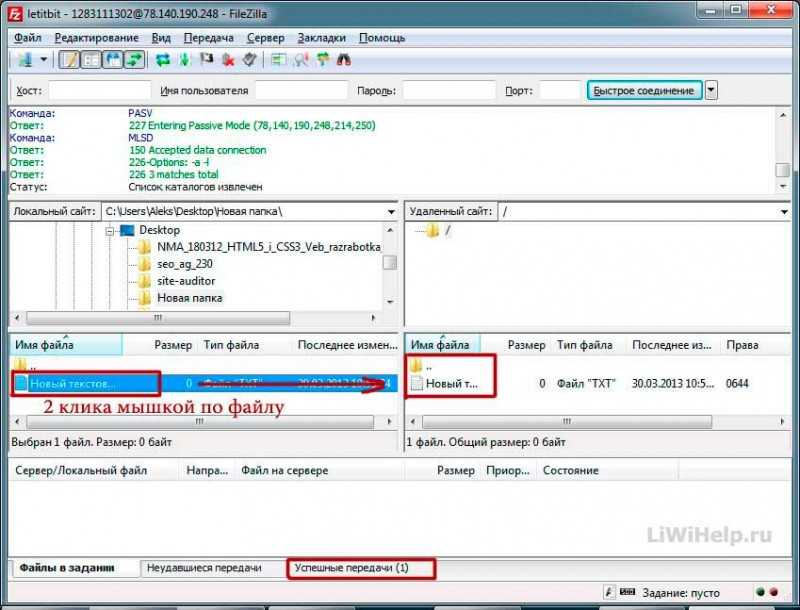
Task: Click the green activity indicator in status bar
Action: [760, 592]
